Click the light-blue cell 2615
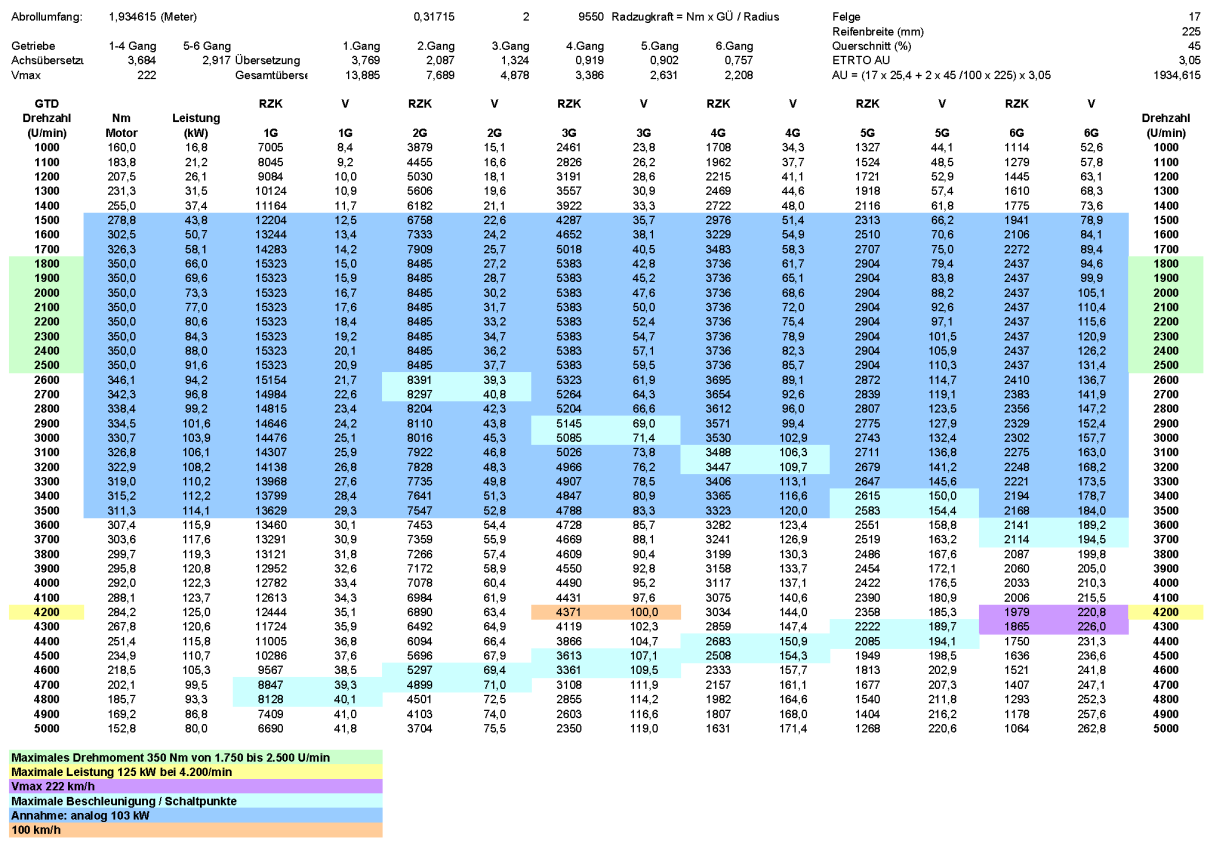1213x850 pixels. 867,495
